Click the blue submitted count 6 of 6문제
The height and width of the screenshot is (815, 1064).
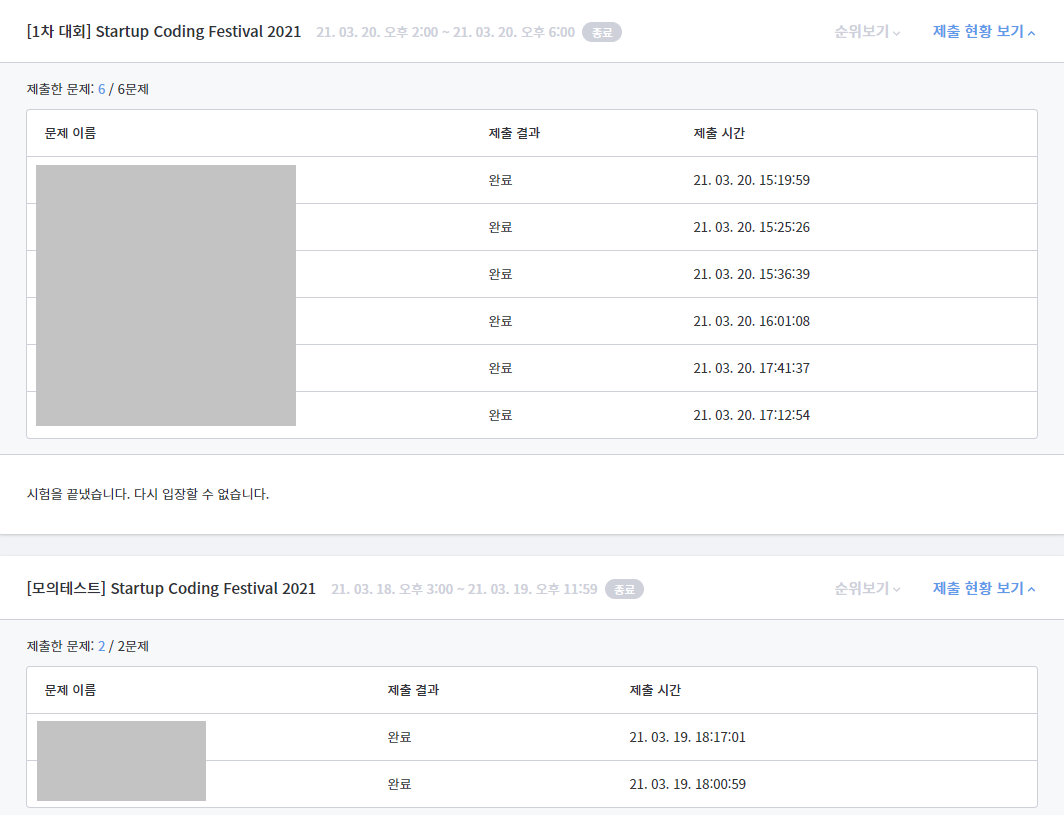101,89
